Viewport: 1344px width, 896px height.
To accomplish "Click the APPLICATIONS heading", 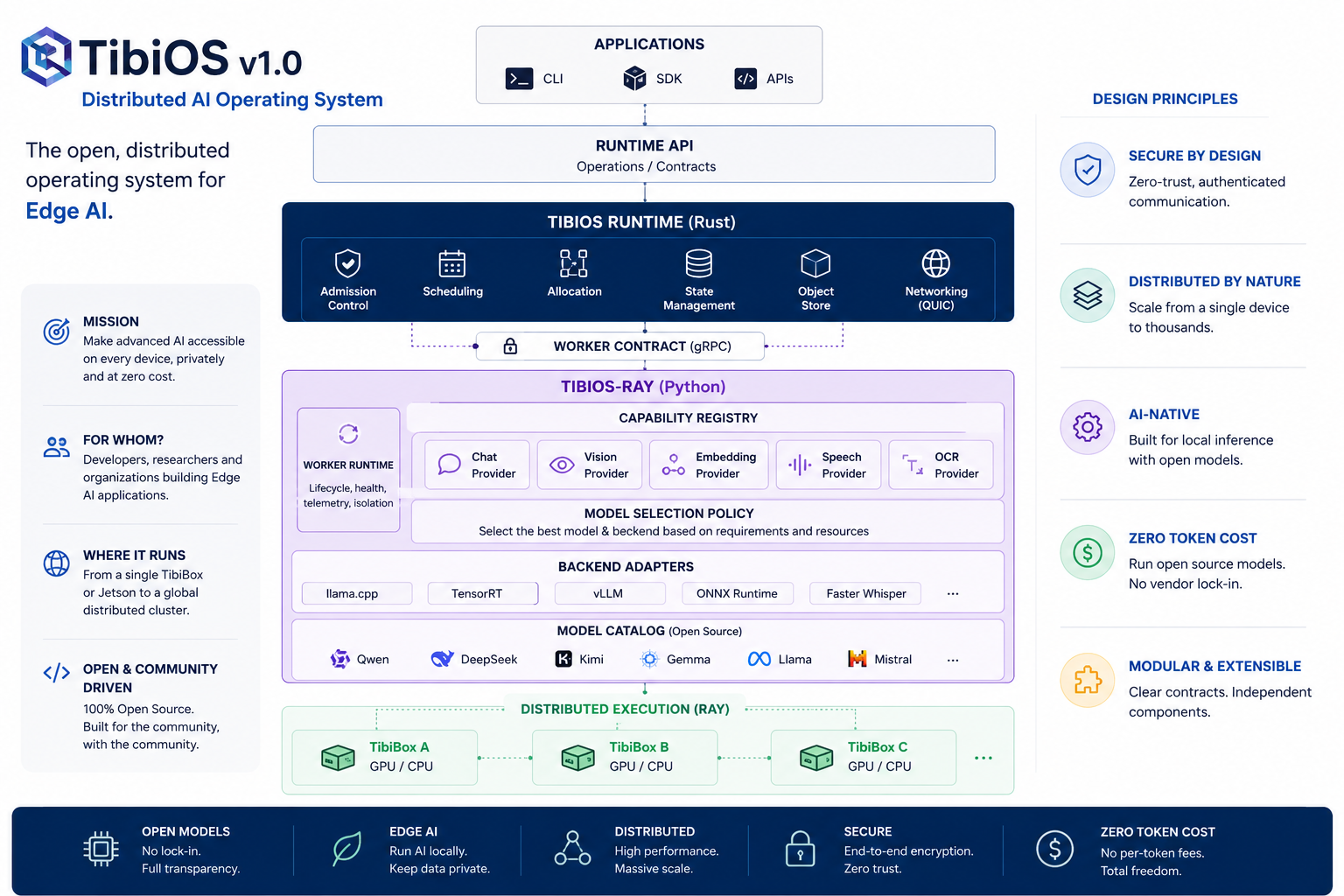I will 649,45.
